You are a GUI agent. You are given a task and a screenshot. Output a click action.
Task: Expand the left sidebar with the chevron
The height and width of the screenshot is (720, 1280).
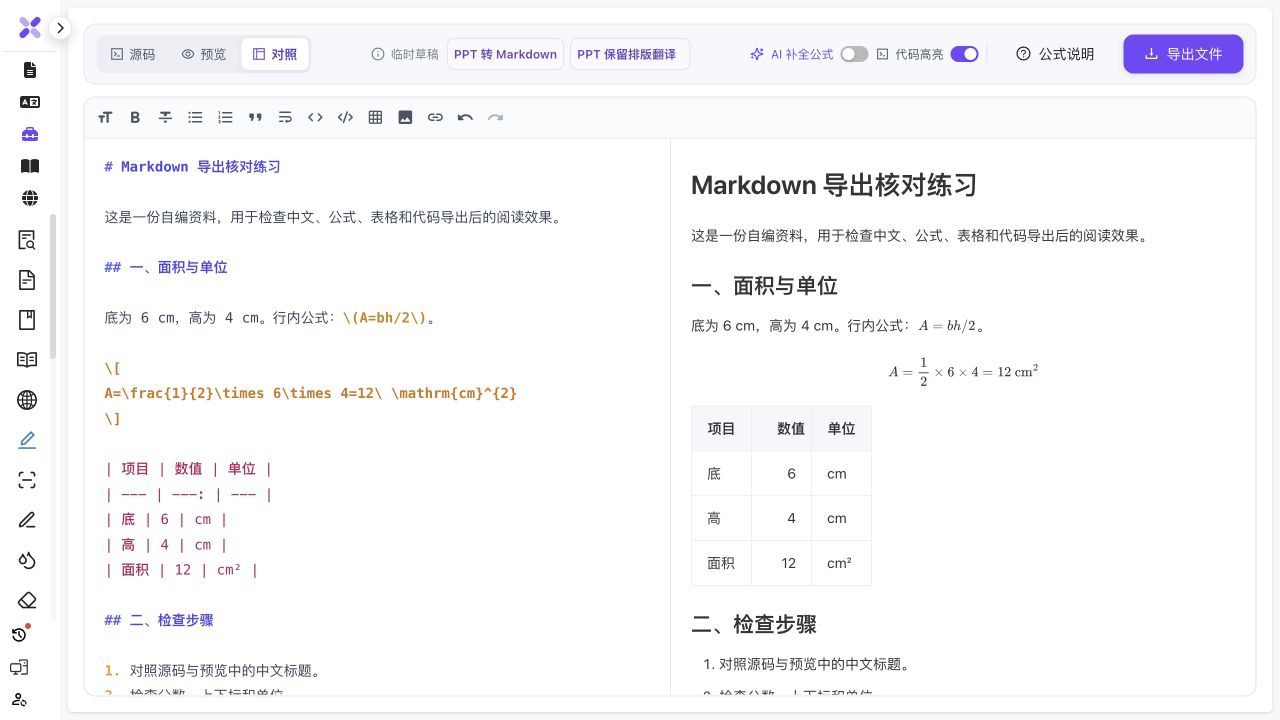pos(60,28)
